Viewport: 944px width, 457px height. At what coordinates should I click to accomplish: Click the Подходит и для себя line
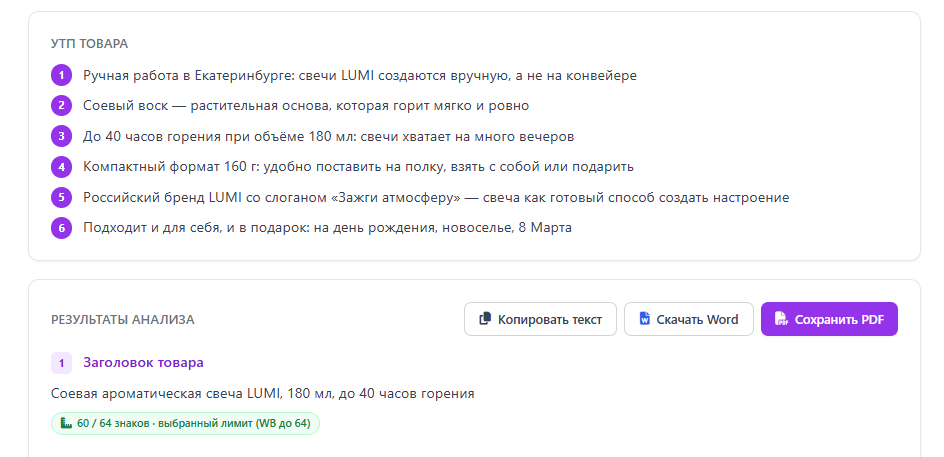(328, 228)
